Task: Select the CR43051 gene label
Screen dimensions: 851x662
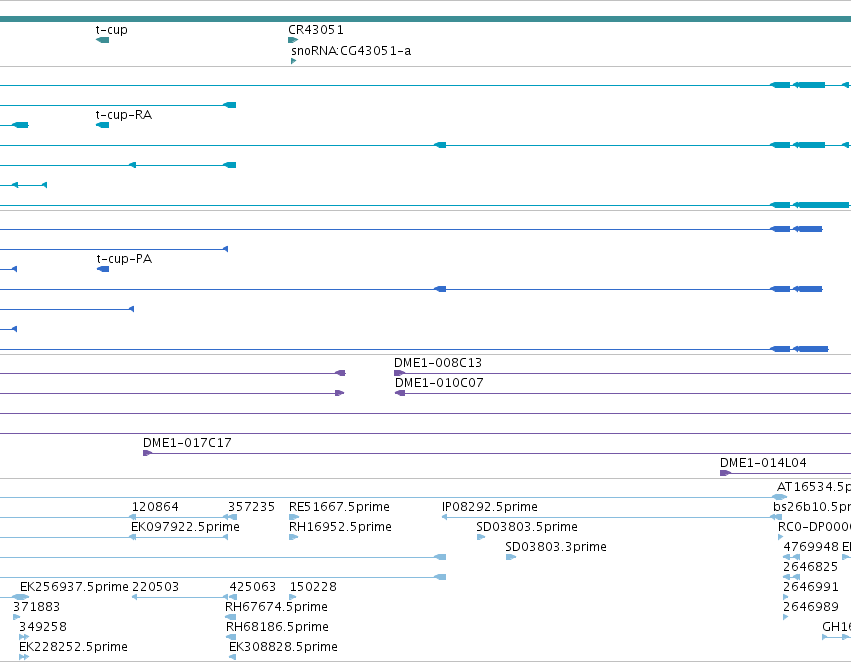Action: point(316,30)
